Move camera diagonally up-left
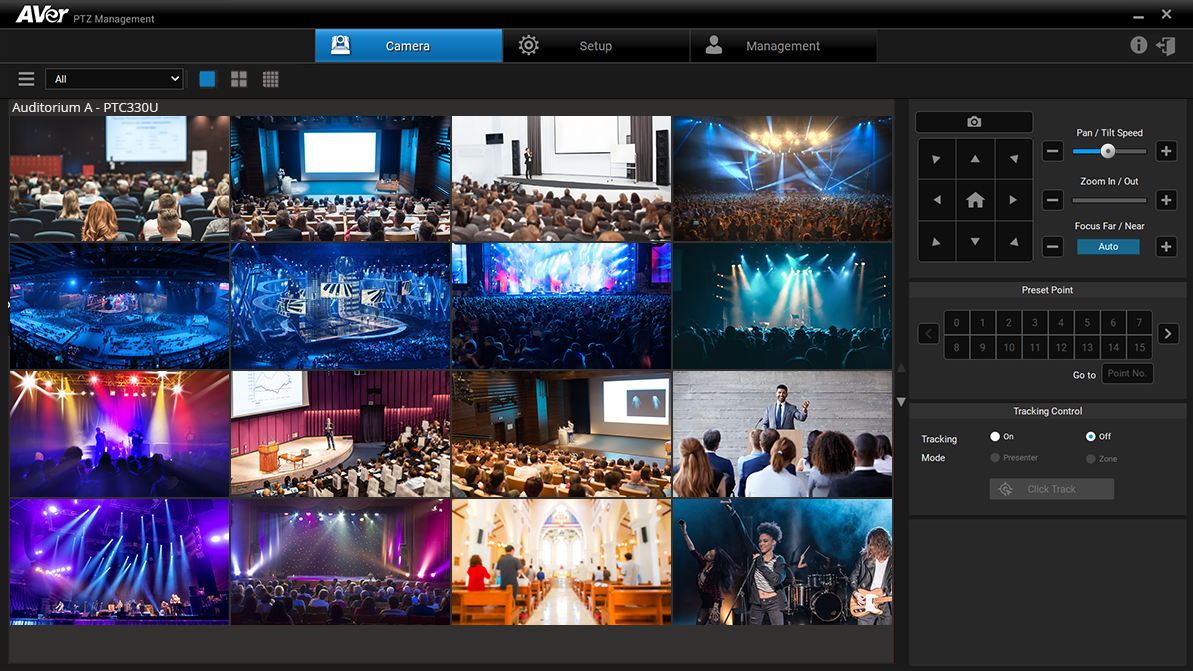 937,159
